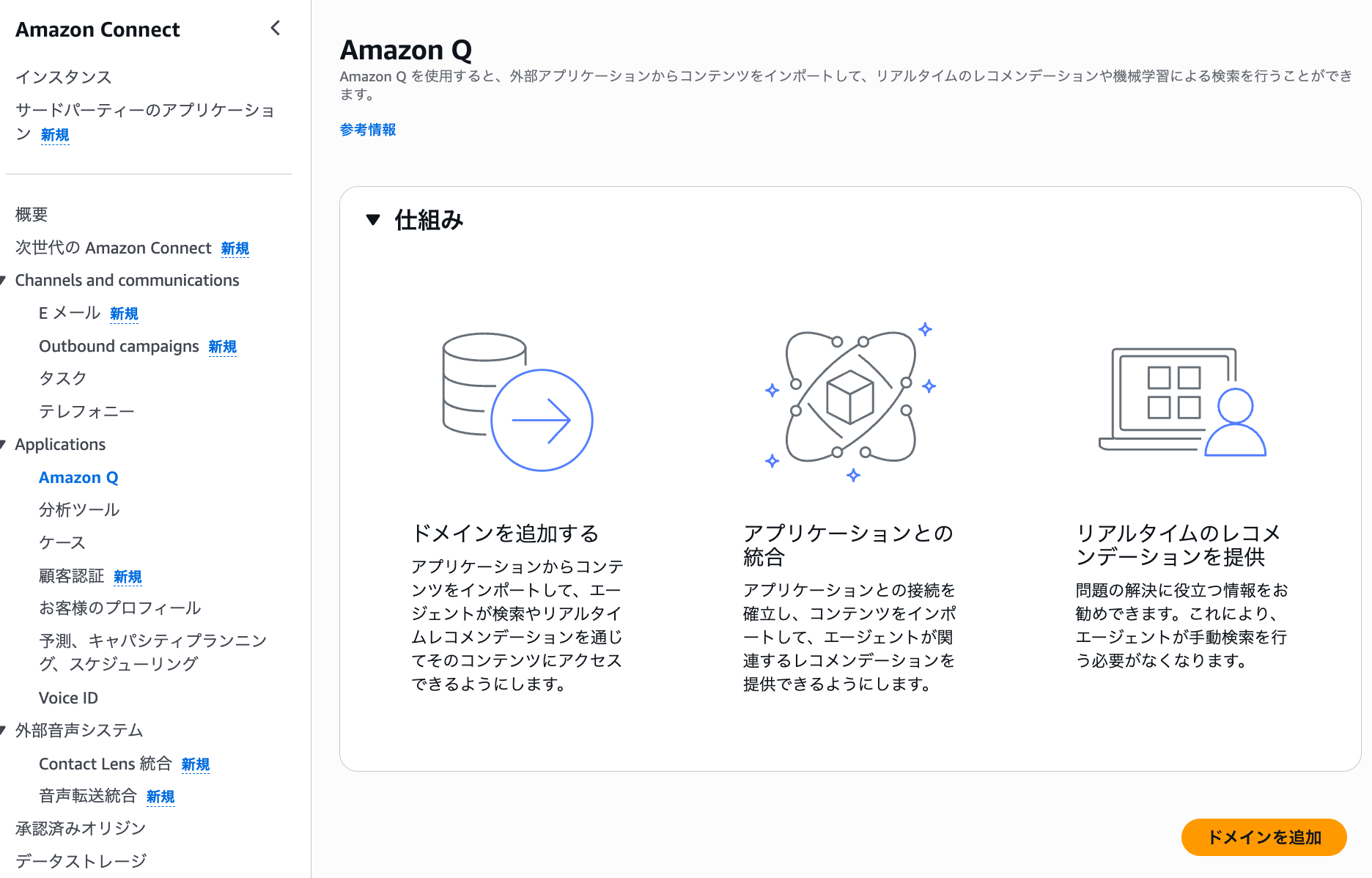Image resolution: width=1372 pixels, height=878 pixels.
Task: Open Contact Lens 統合 page
Action: point(106,764)
